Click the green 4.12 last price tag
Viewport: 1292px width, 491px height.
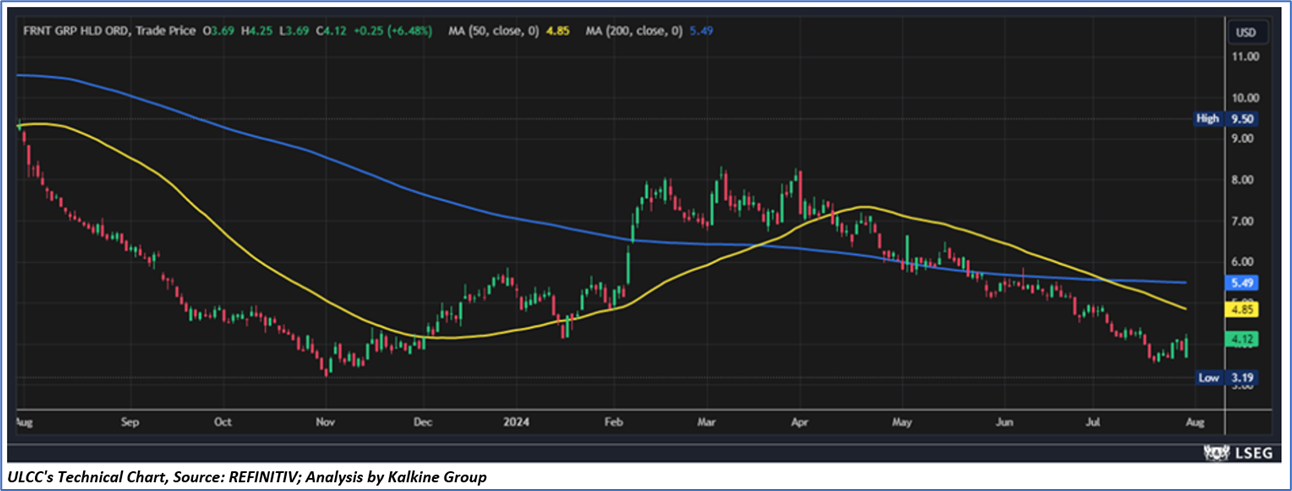click(1245, 340)
